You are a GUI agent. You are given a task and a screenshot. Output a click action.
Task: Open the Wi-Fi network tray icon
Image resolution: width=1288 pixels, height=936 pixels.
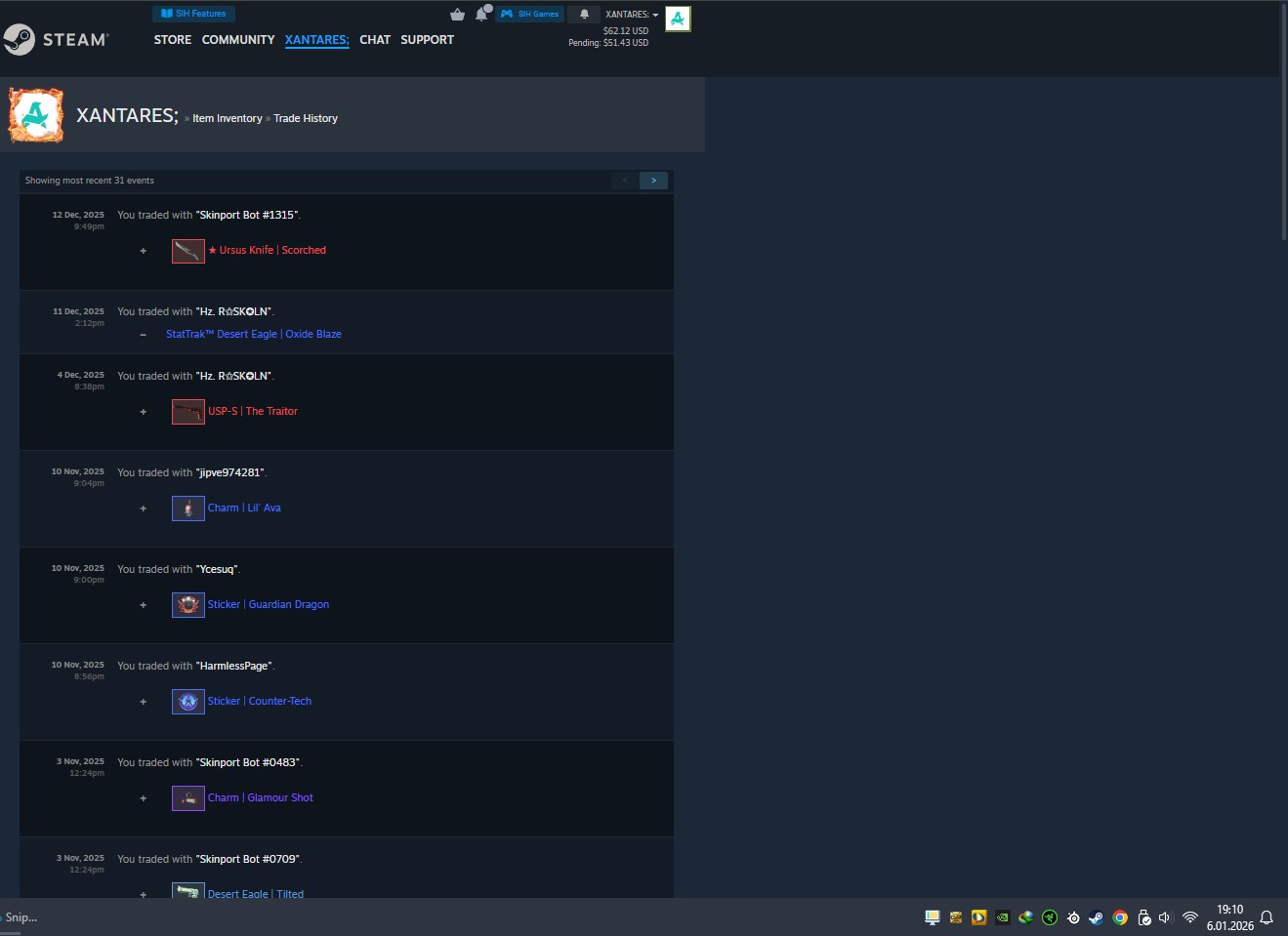1190,917
